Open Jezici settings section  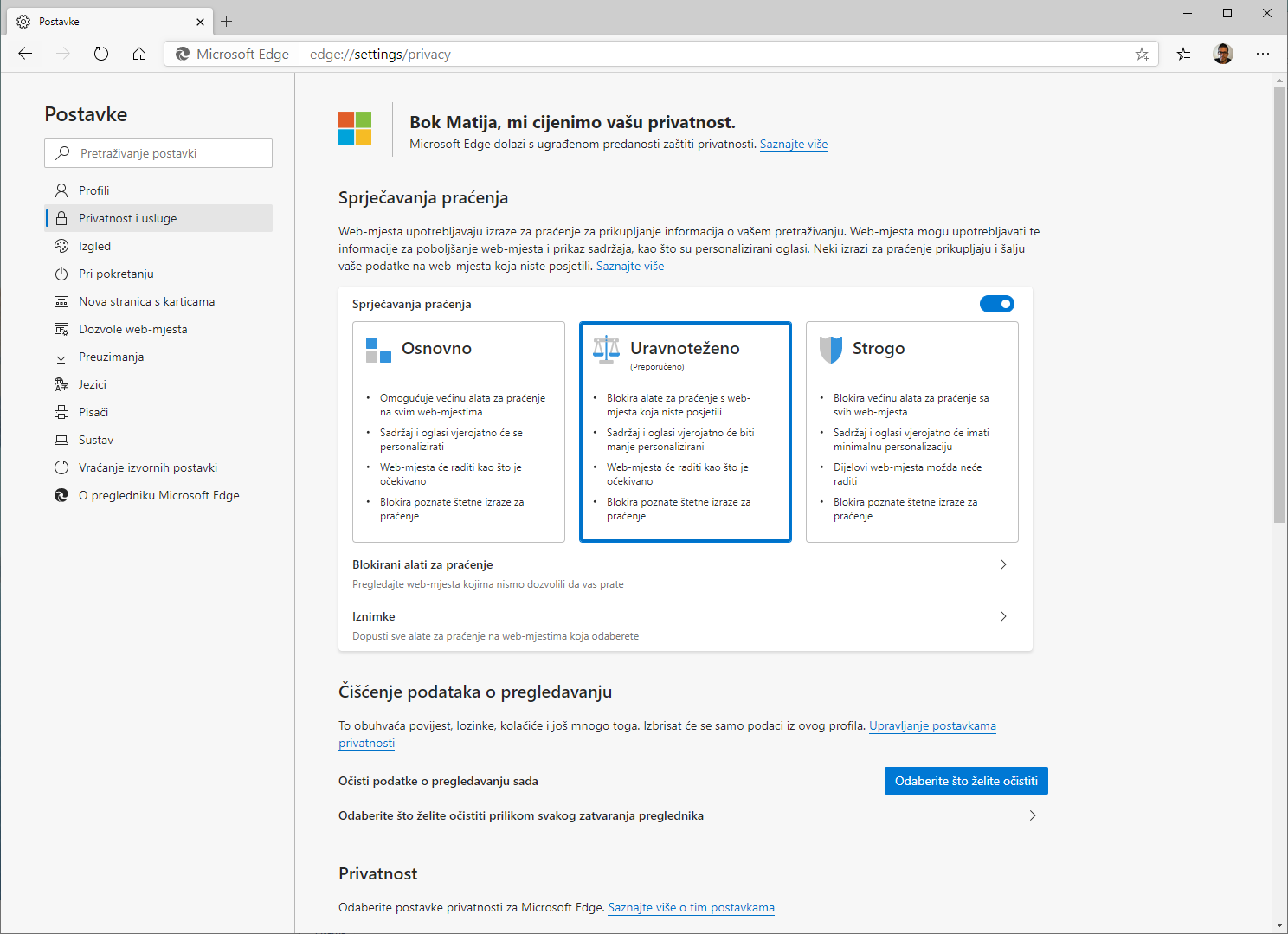(158, 384)
